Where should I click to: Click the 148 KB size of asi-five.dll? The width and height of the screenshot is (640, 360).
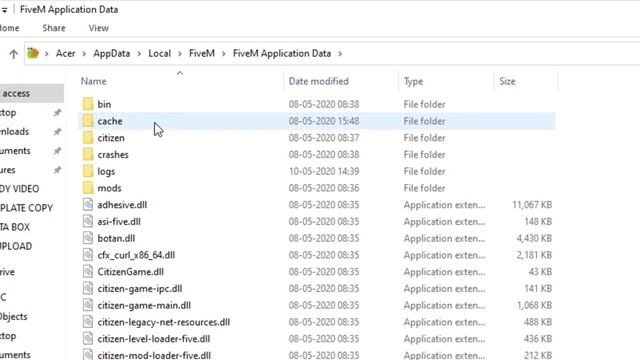(538, 221)
